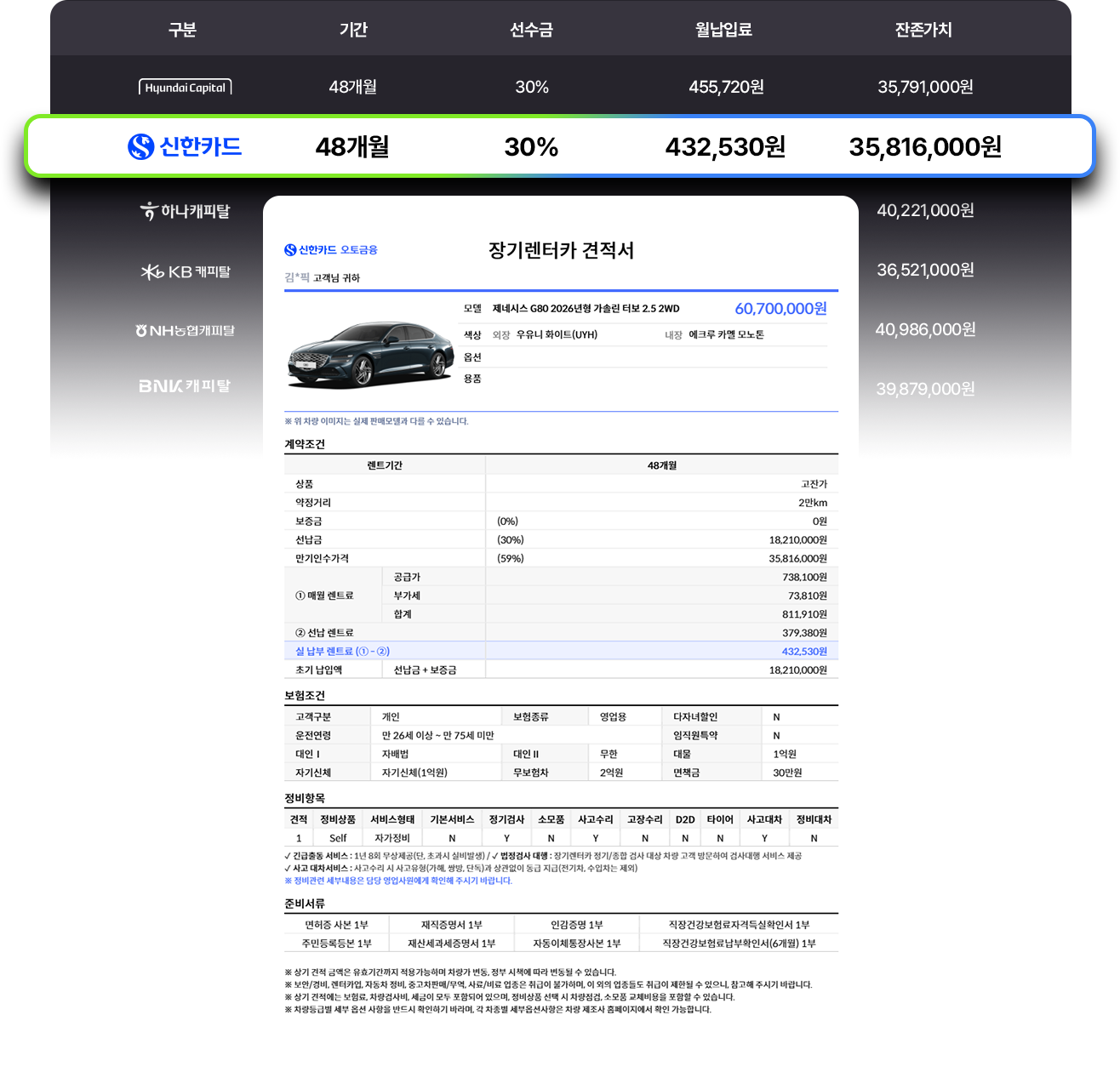Click 432,530원 in the highlighted 신한카드 row

(x=725, y=147)
